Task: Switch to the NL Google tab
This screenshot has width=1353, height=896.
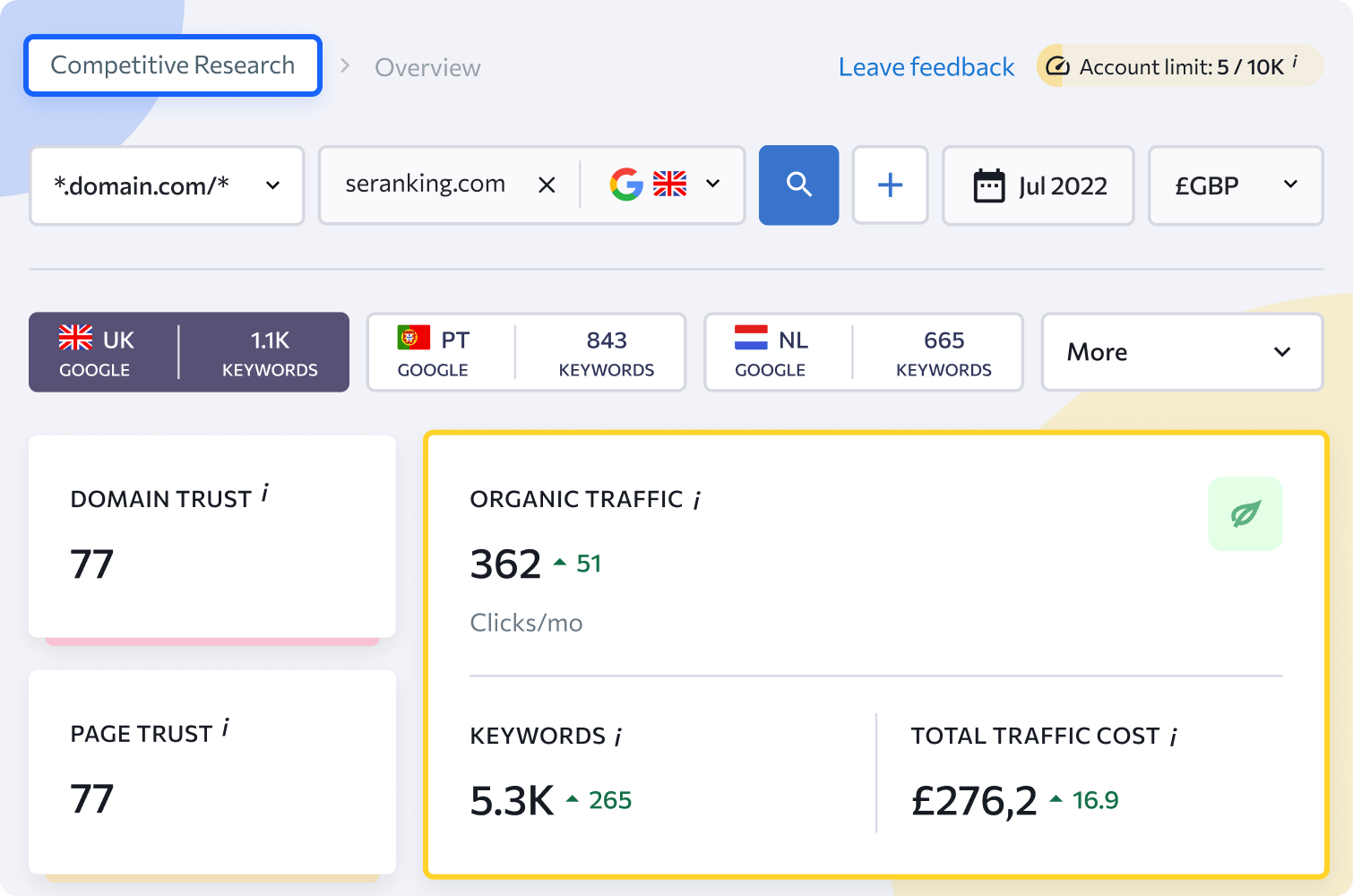Action: (864, 351)
